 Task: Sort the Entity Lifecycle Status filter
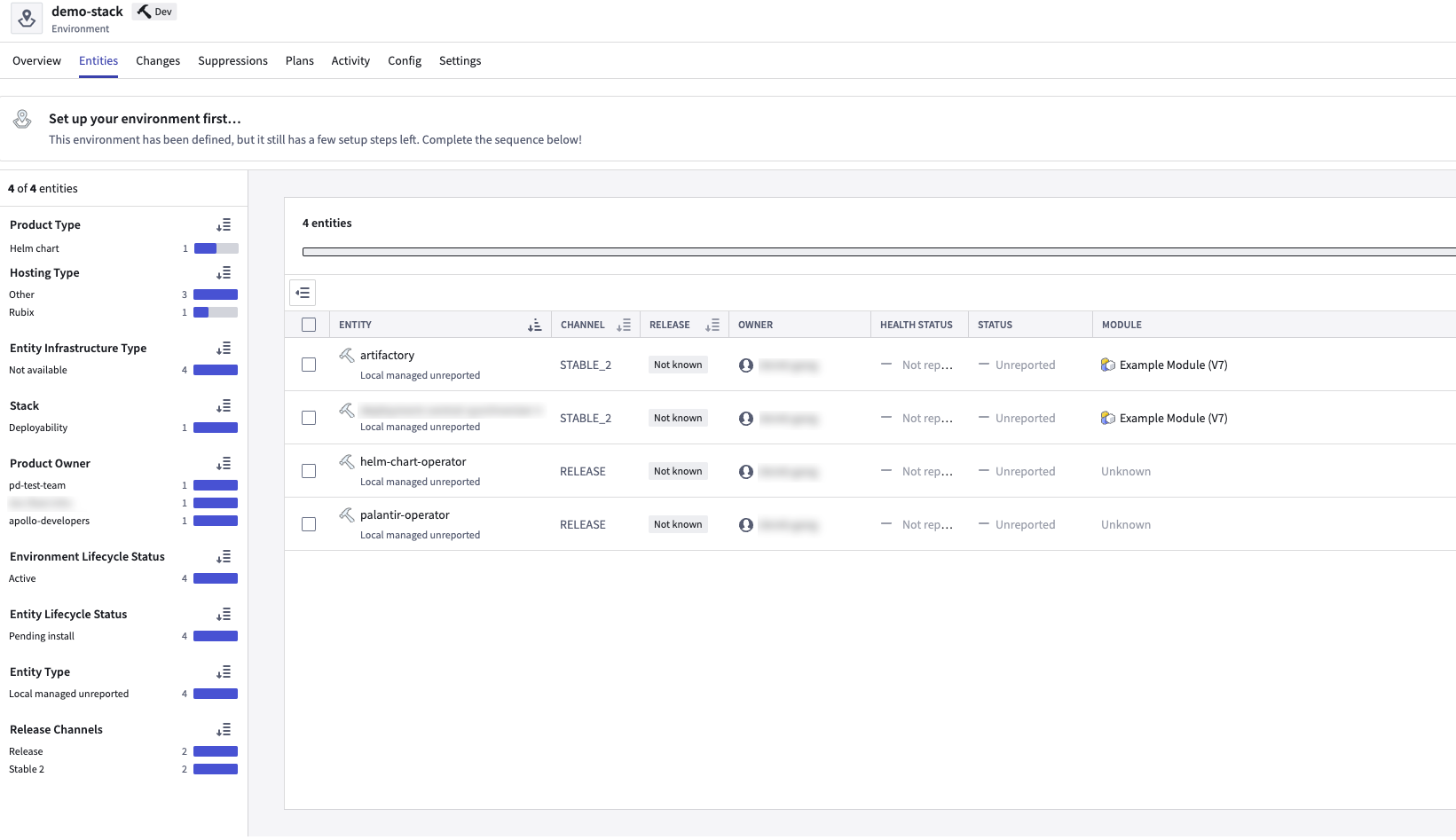[224, 615]
